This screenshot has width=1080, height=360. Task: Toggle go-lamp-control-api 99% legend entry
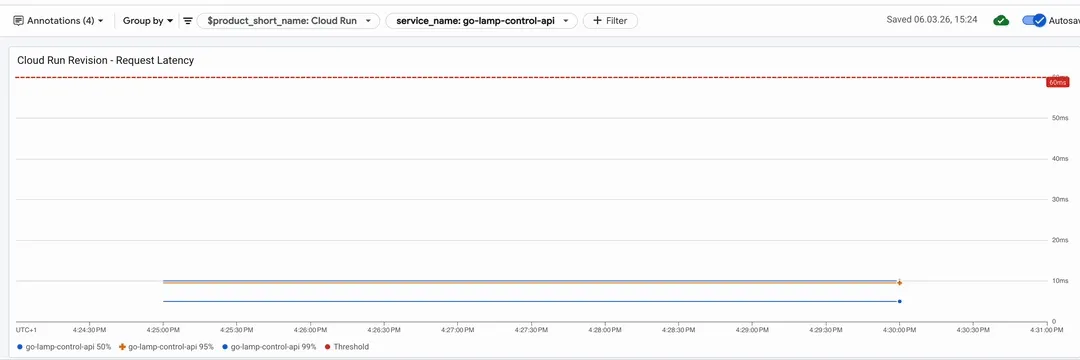tap(269, 347)
